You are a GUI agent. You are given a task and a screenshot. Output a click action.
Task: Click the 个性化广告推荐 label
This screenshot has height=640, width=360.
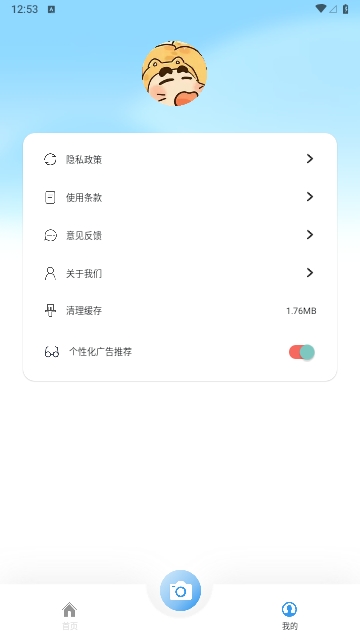(100, 352)
